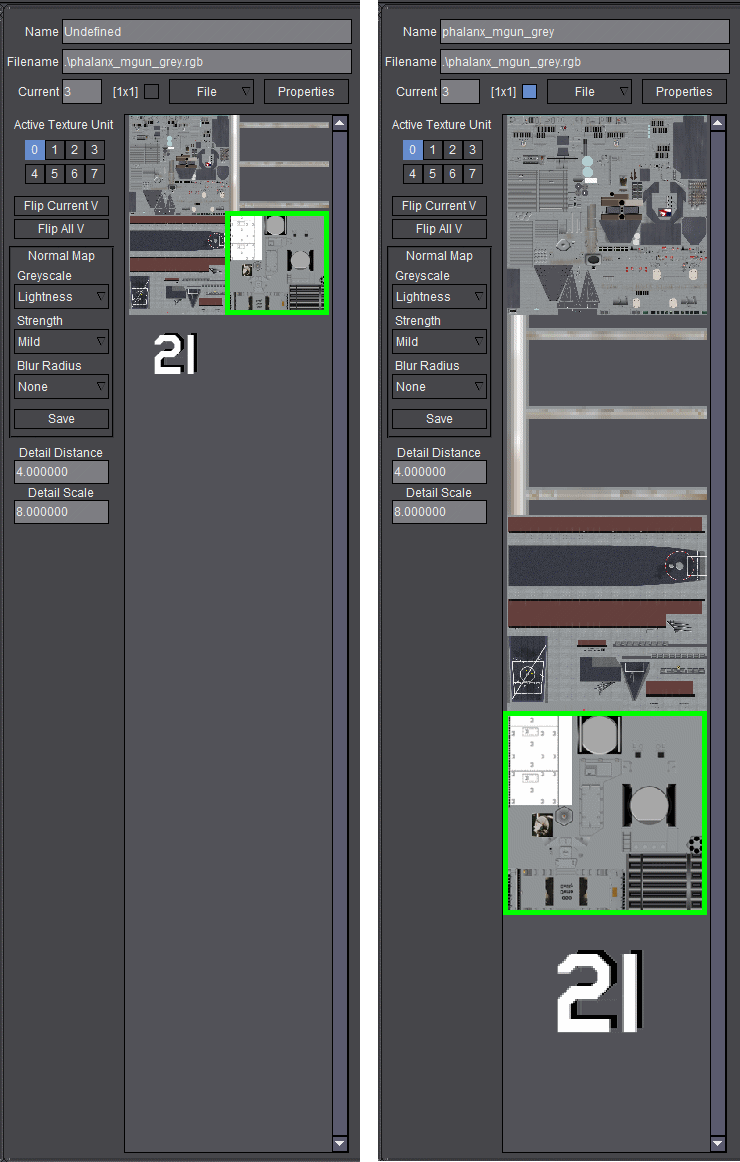Toggle the blue [1x1] checkbox in right panel
The image size is (740, 1162).
pyautogui.click(x=530, y=91)
